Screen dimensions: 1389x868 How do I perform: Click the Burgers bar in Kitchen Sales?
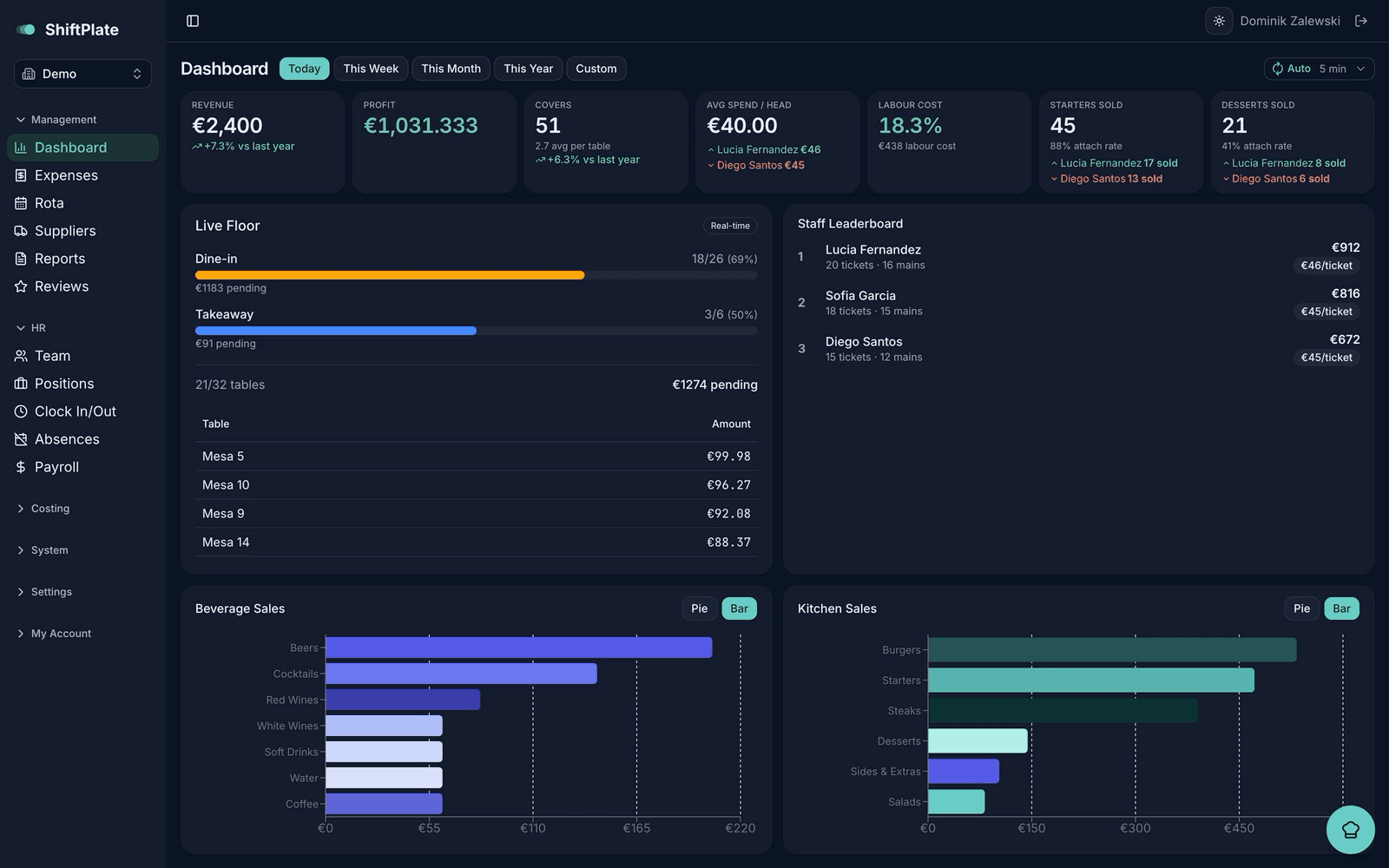pyautogui.click(x=1112, y=650)
